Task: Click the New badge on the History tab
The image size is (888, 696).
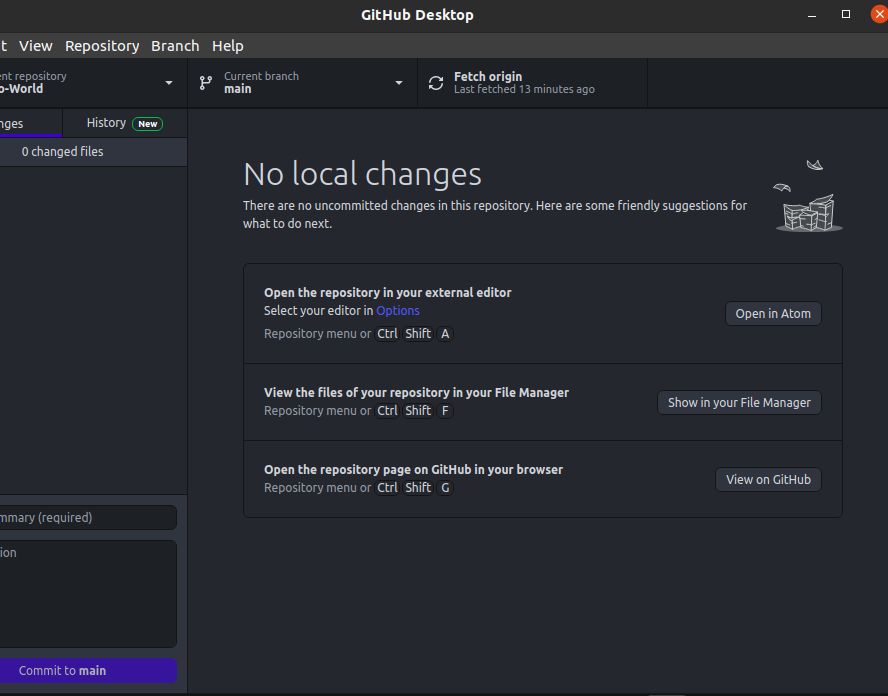Action: 148,123
